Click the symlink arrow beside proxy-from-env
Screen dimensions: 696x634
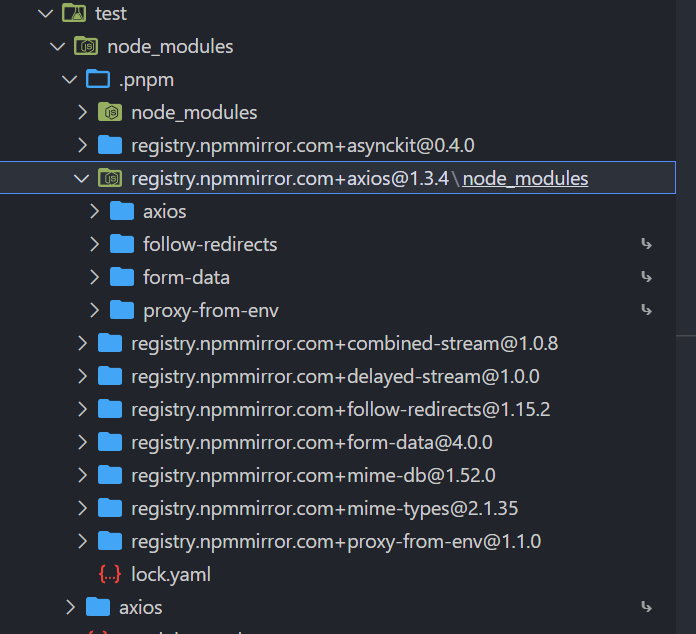click(646, 310)
